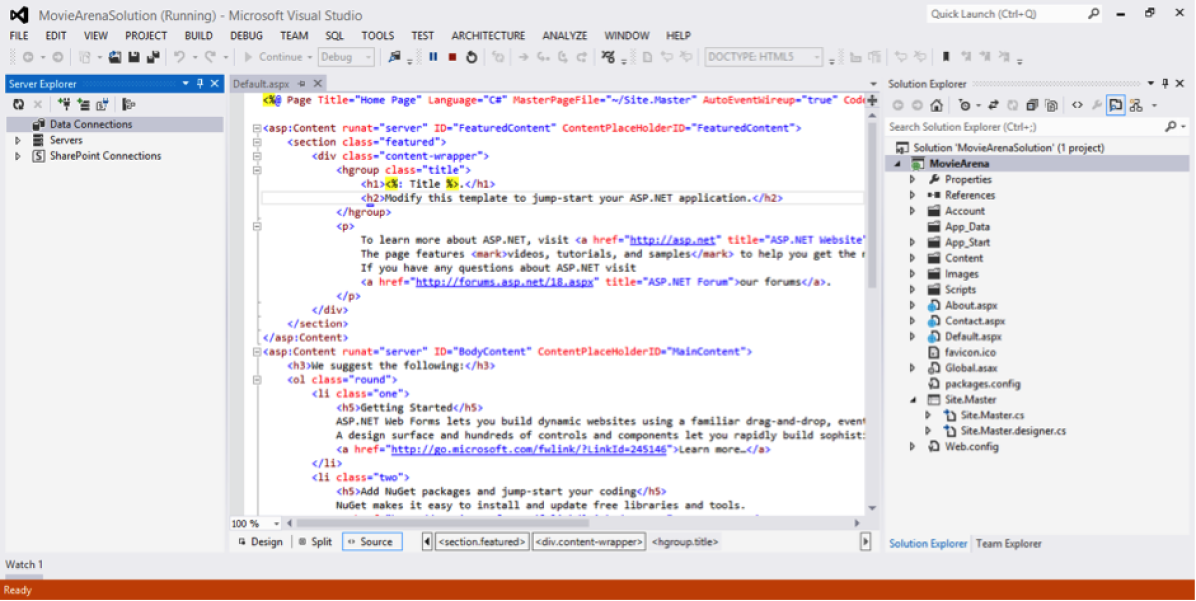Select Data Connections in Server Explorer

pos(114,124)
